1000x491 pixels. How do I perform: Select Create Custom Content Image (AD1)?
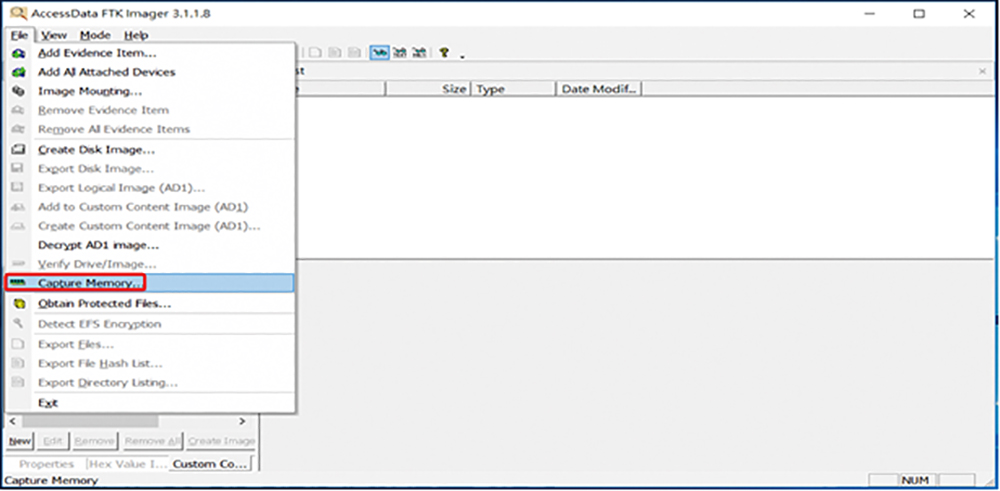click(x=150, y=226)
